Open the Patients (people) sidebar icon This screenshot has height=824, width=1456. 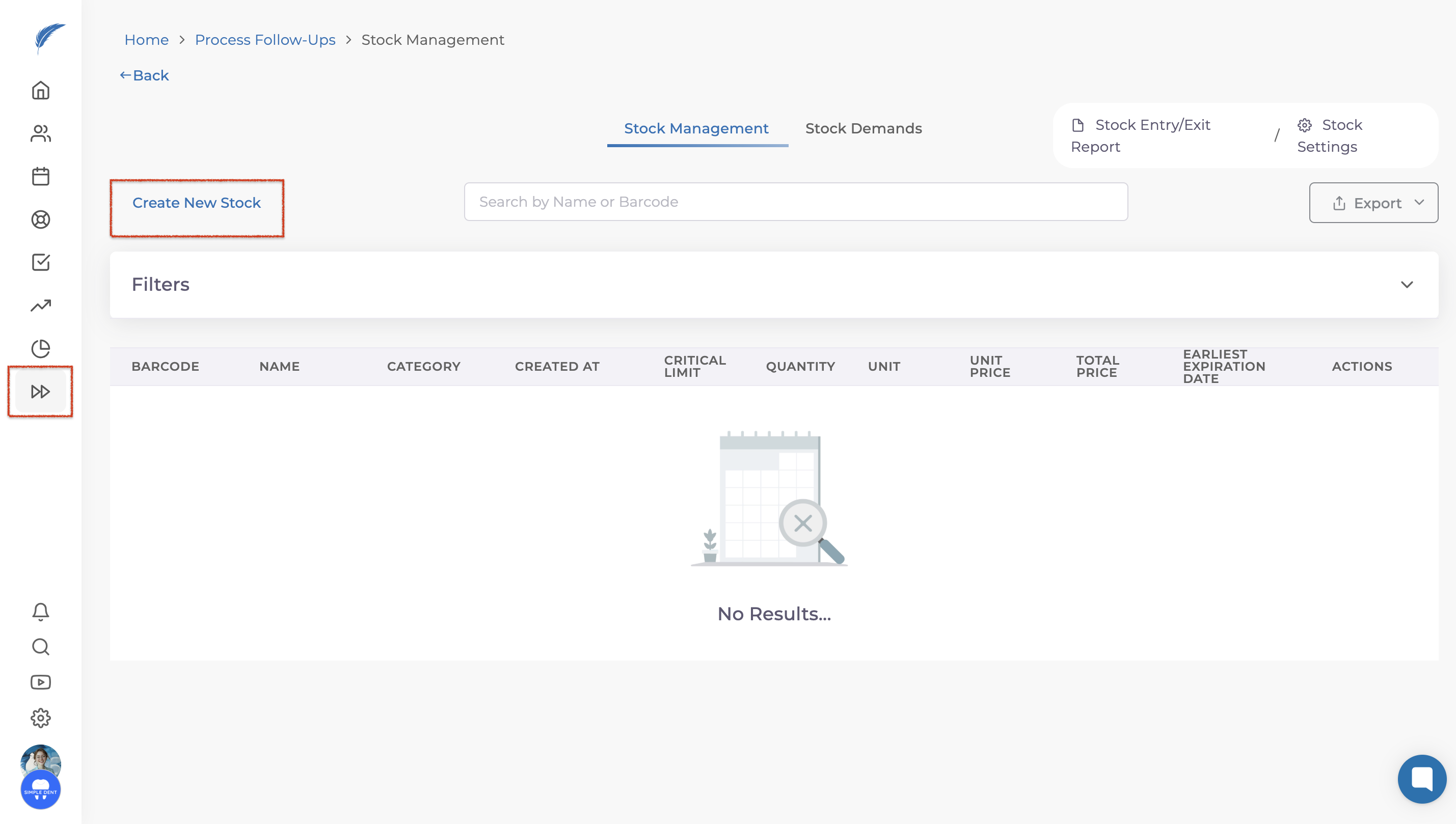click(40, 133)
